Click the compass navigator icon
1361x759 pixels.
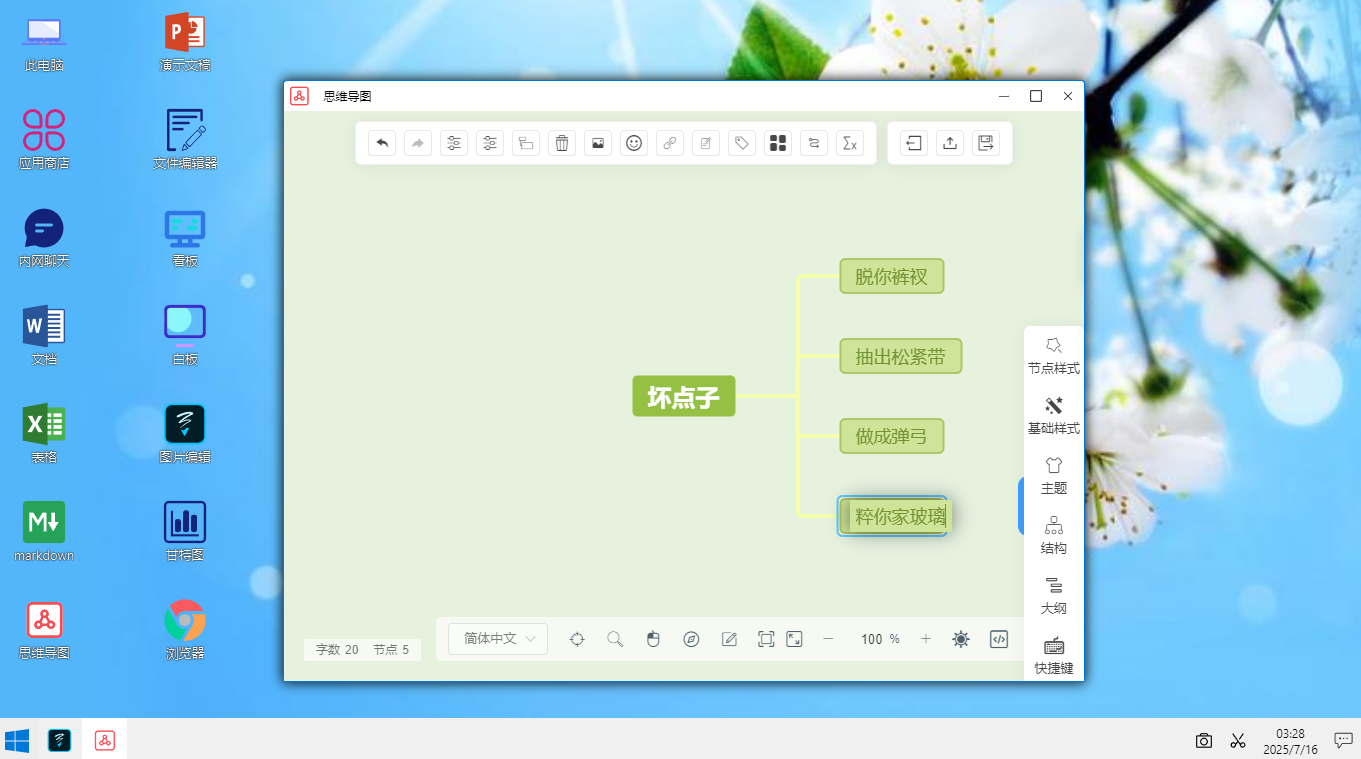(691, 639)
